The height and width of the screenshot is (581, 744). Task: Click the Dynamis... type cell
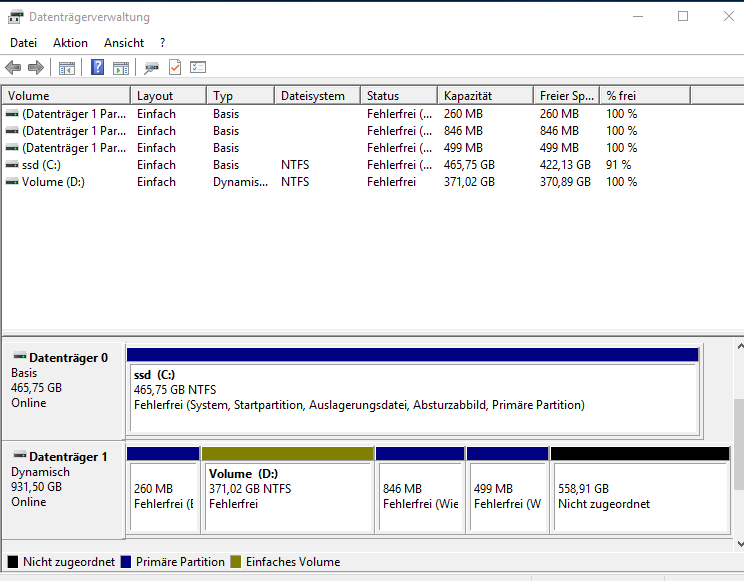[241, 182]
